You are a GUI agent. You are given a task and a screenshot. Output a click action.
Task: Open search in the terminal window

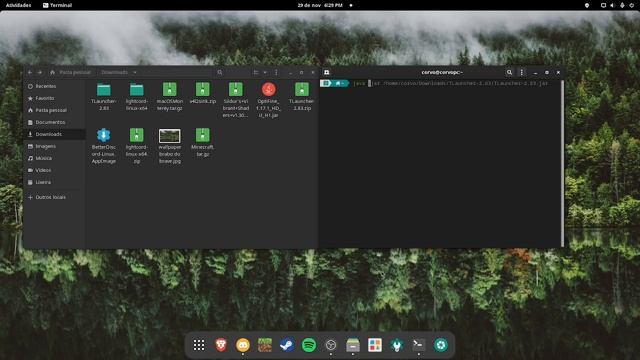[509, 72]
